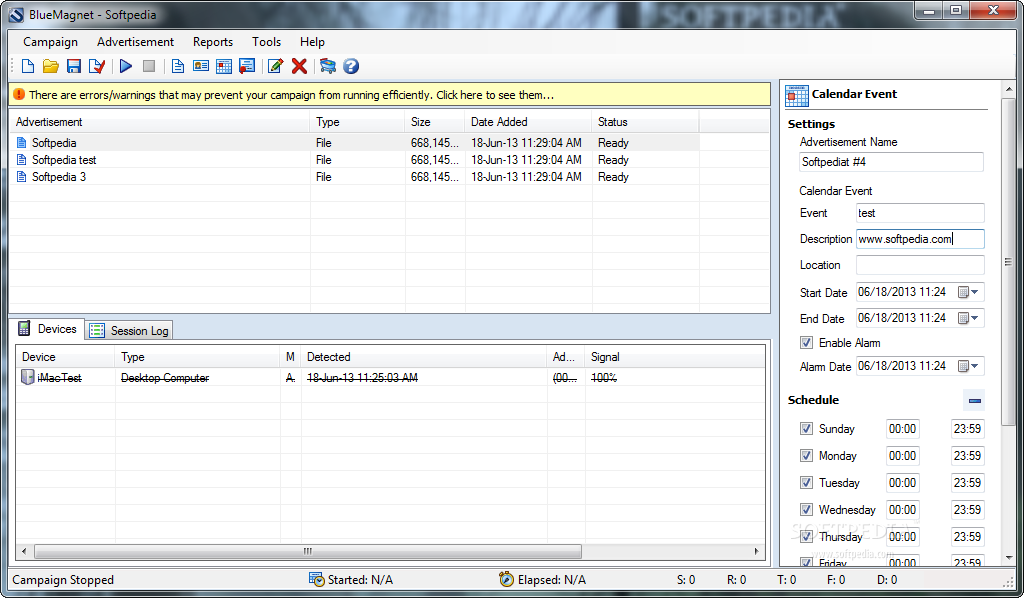Click the Advertisement Name input field
Viewport: 1024px width, 598px height.
click(x=891, y=162)
